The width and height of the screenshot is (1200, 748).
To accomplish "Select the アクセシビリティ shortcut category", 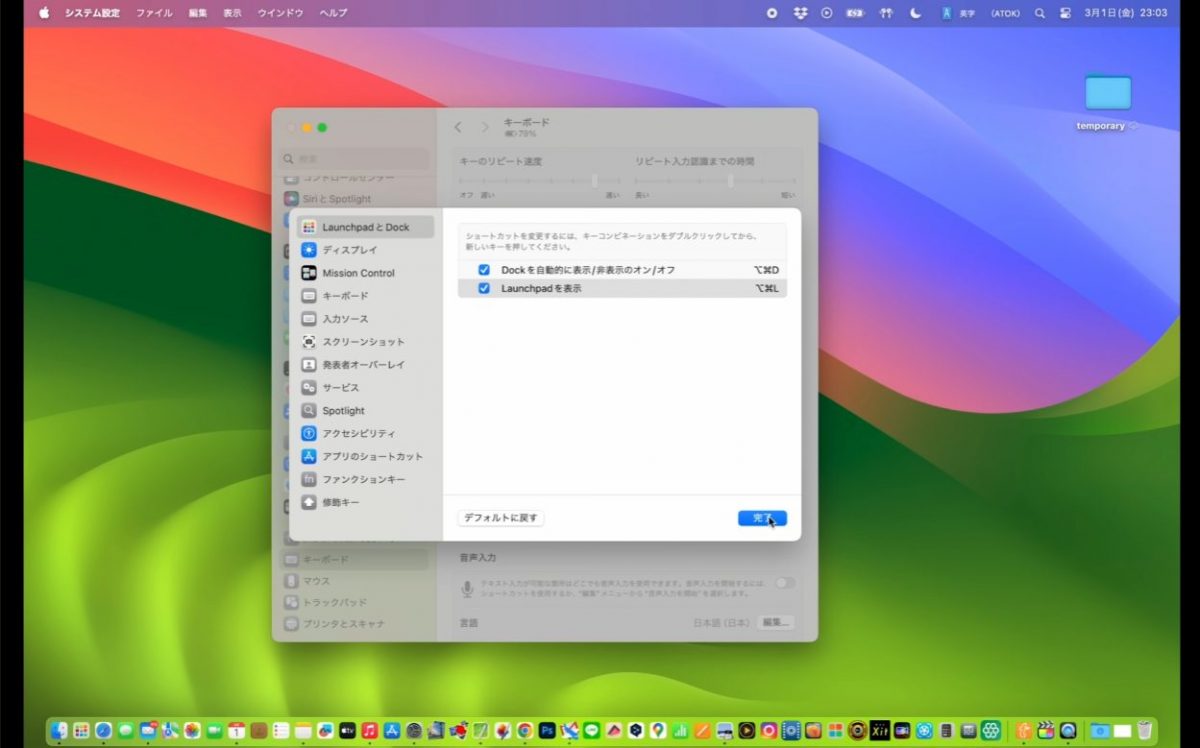I will coord(366,434).
